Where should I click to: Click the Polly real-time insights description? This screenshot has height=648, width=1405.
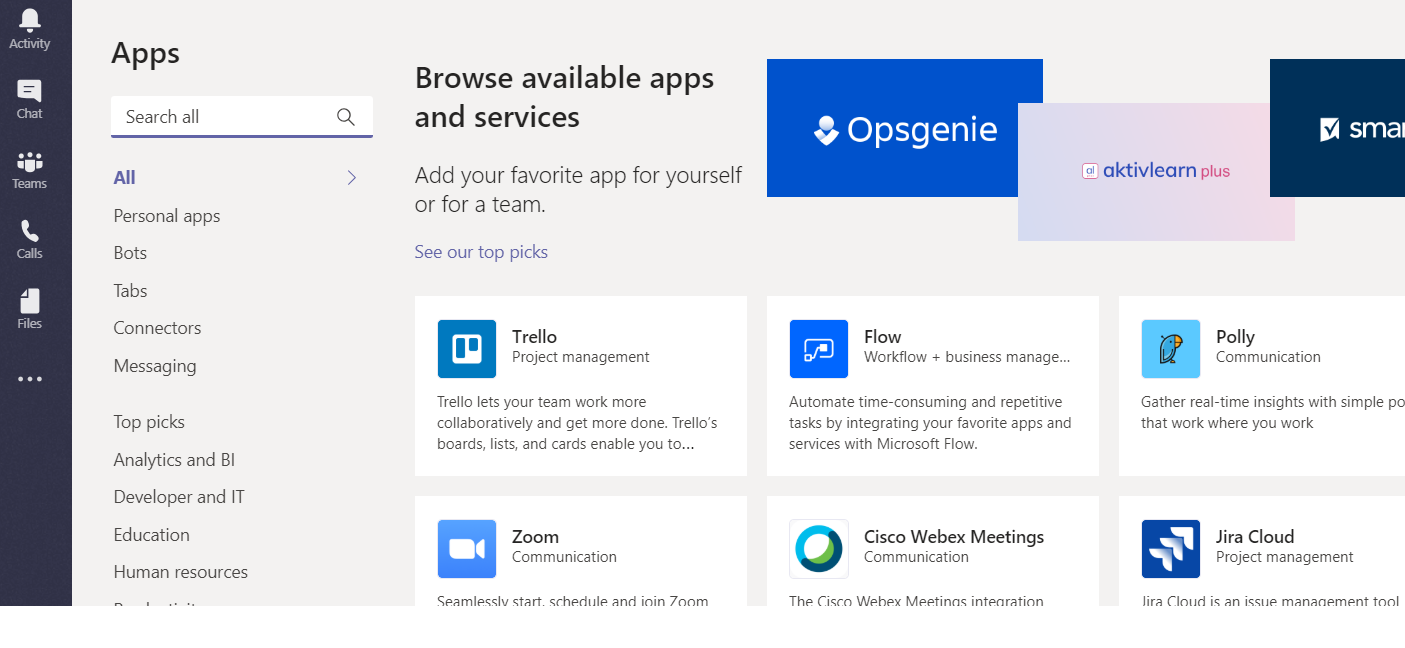click(1273, 413)
